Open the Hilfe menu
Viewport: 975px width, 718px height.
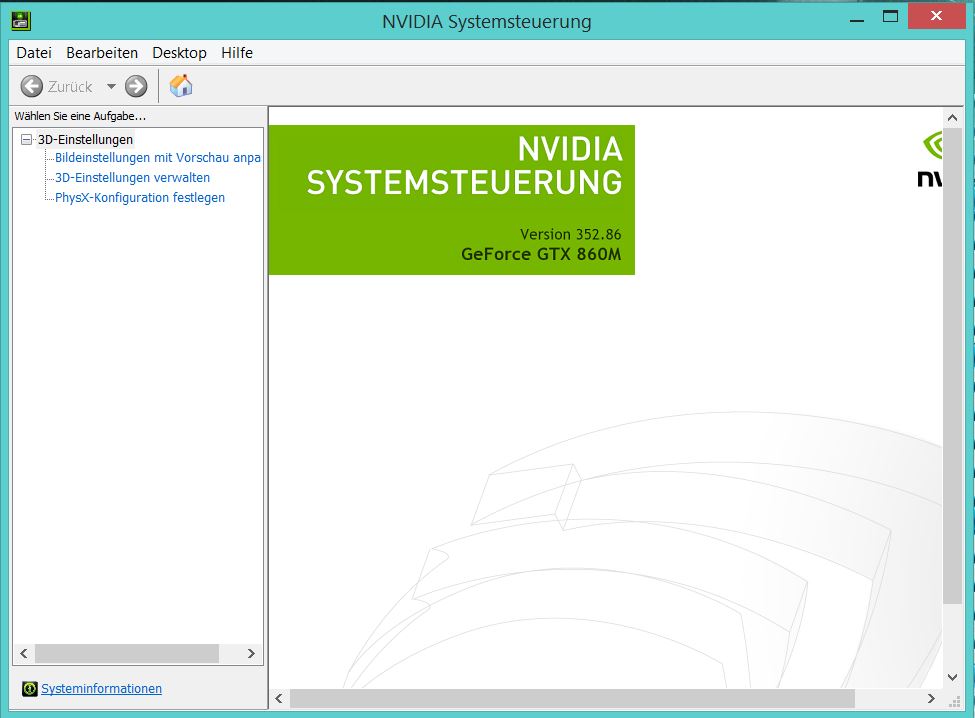pos(237,53)
